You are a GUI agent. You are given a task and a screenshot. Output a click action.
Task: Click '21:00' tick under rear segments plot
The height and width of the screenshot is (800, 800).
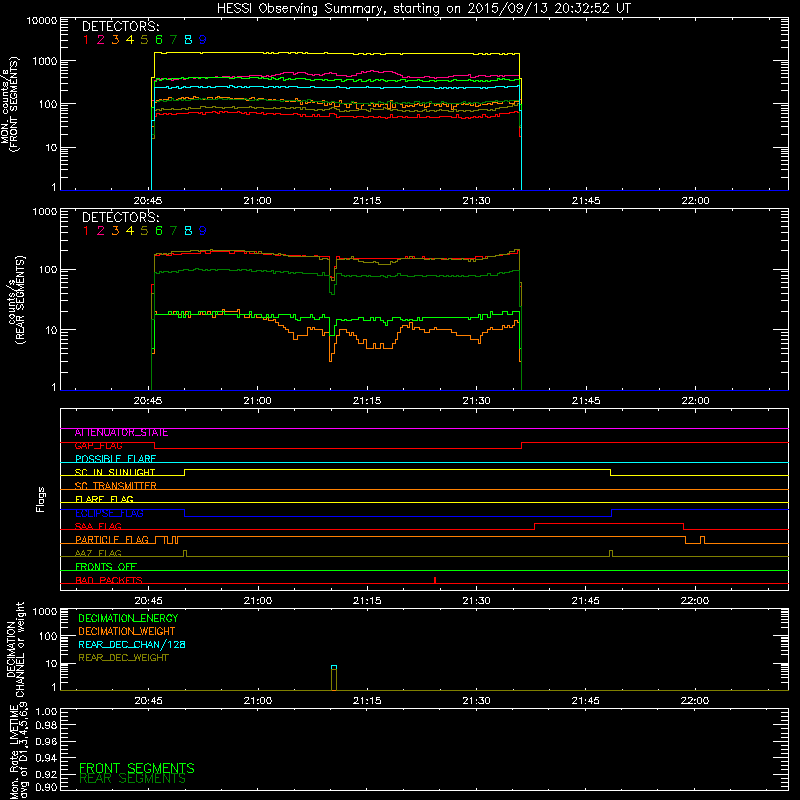point(258,401)
